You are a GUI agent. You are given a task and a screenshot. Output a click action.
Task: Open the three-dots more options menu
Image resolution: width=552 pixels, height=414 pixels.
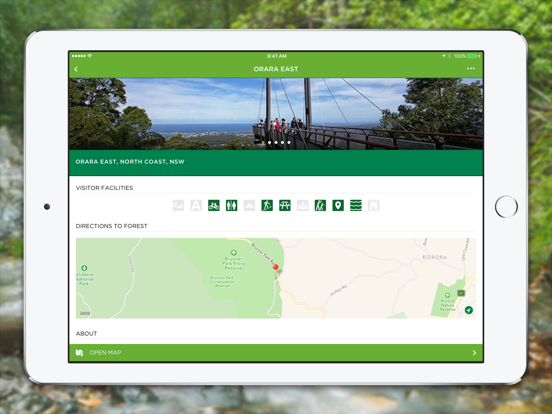471,69
